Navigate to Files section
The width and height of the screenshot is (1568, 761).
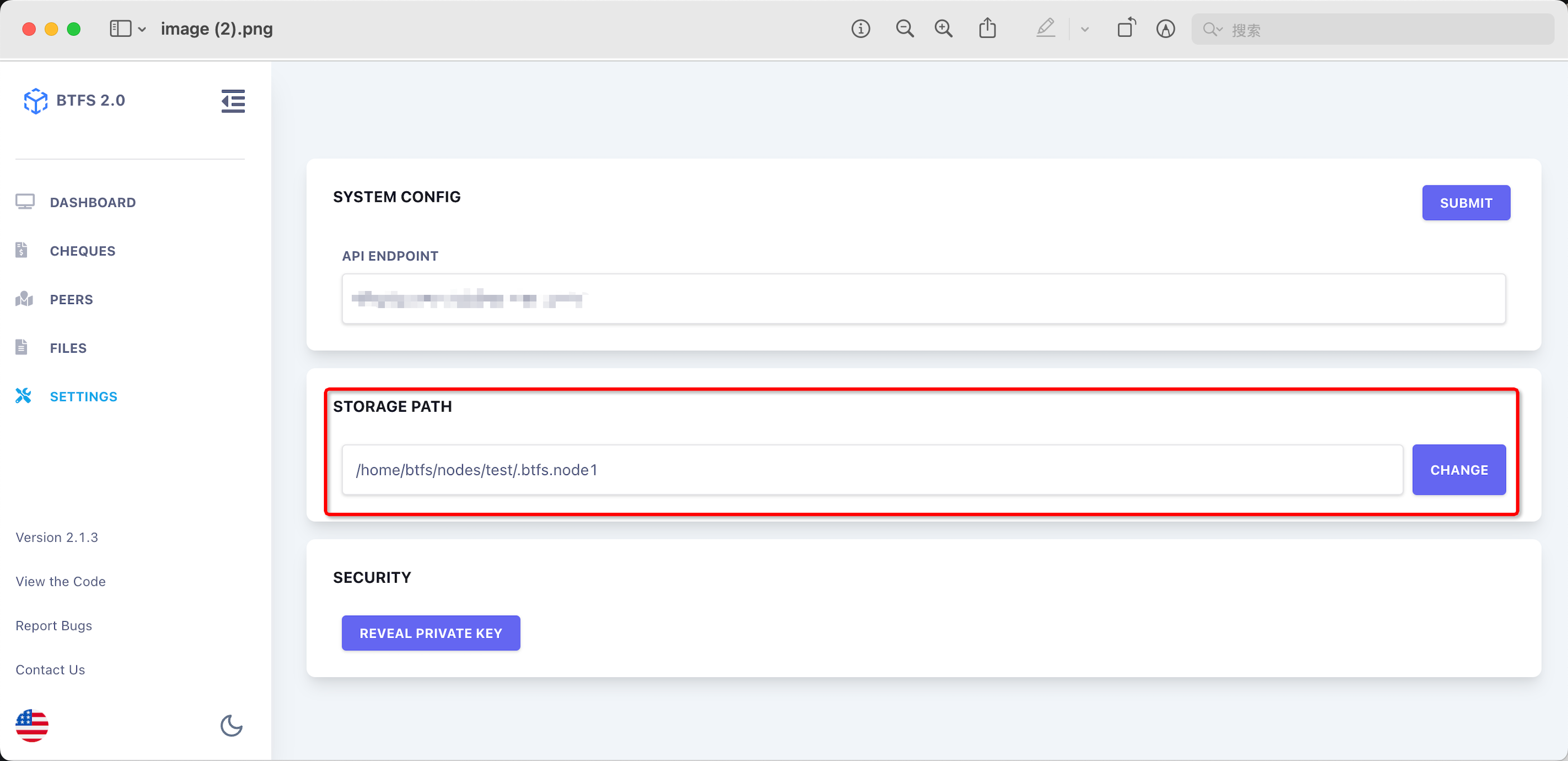tap(68, 348)
